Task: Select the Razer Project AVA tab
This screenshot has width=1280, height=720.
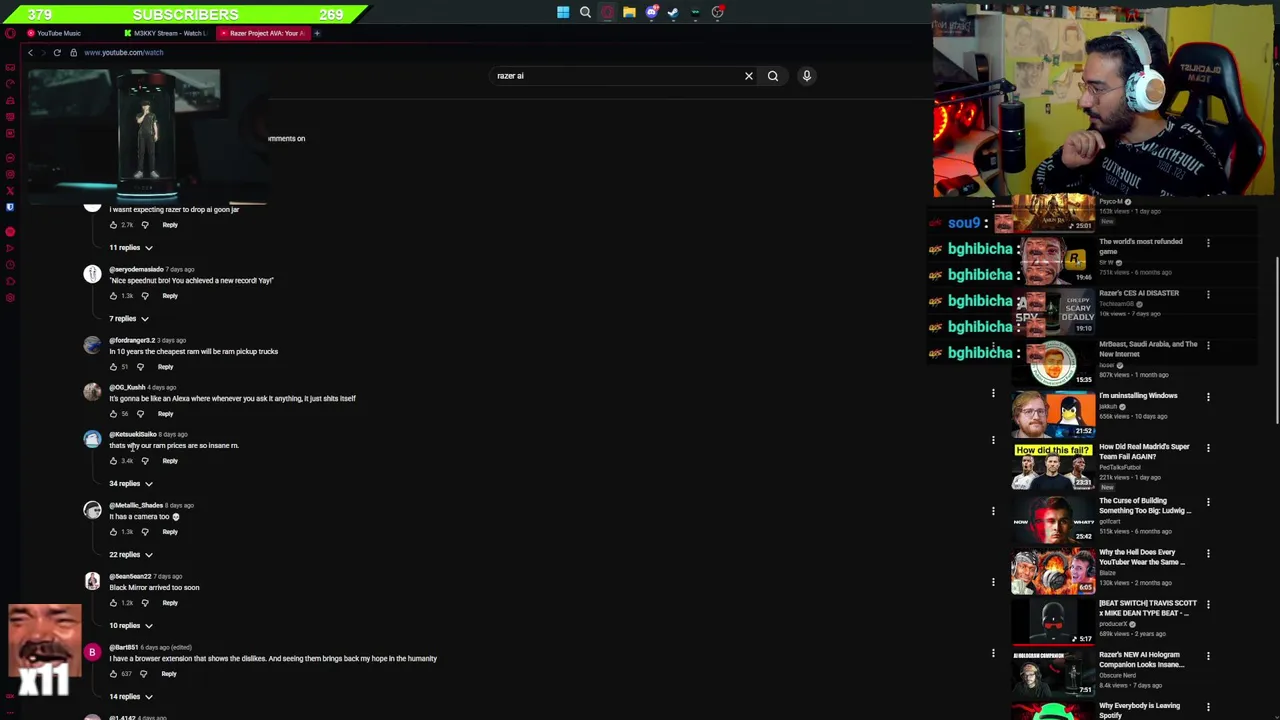Action: click(262, 33)
